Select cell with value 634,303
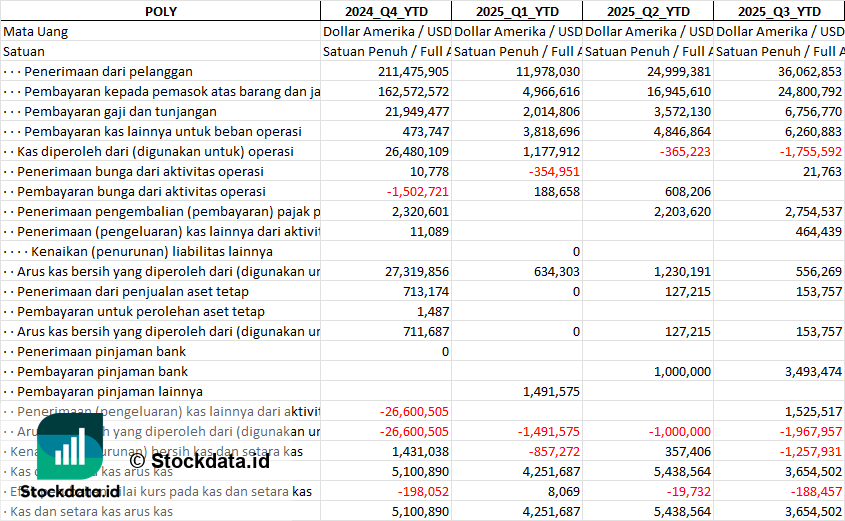Screen dimensions: 845x521 (x=517, y=272)
